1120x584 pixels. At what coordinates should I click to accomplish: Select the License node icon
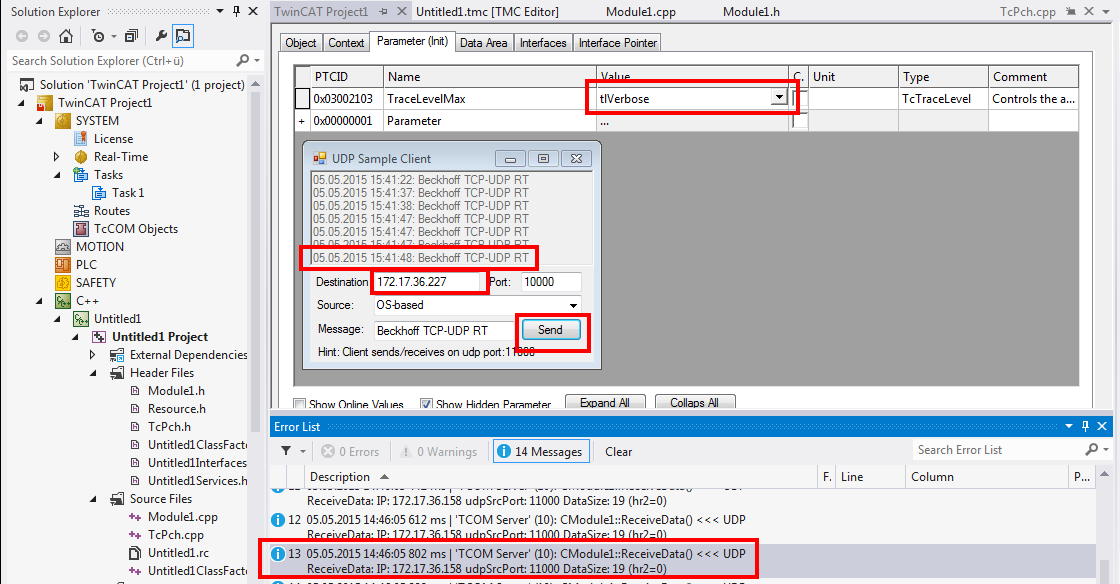tap(81, 139)
